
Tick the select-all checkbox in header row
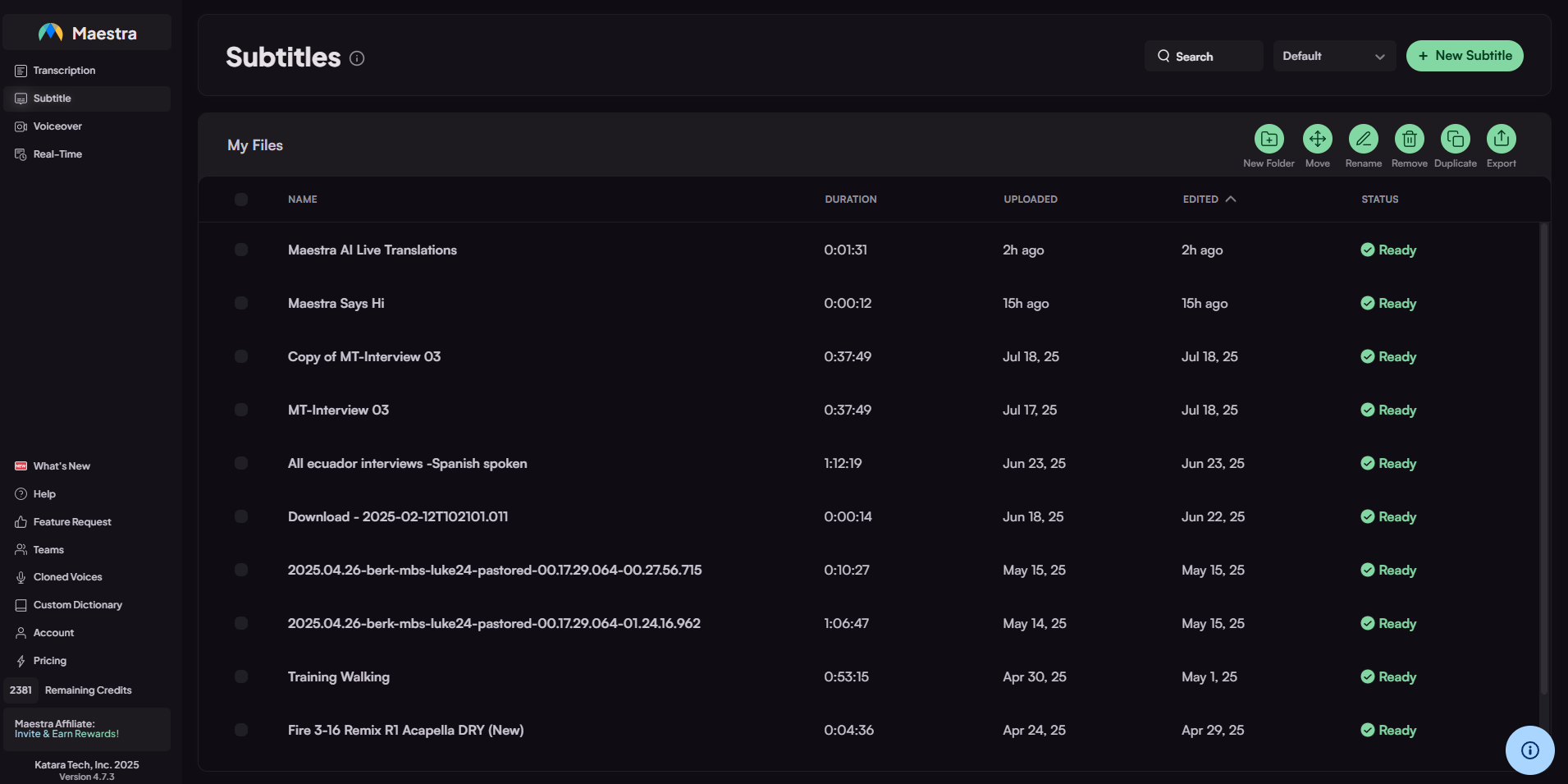241,199
